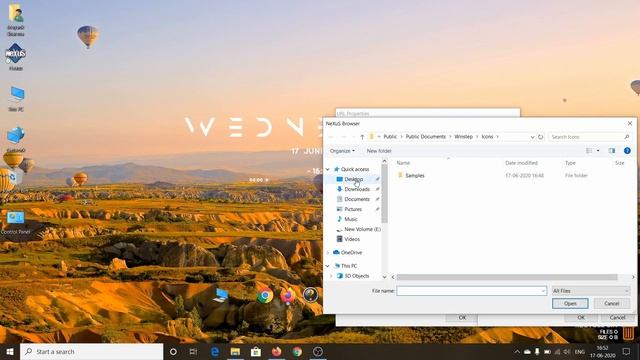Image resolution: width=640 pixels, height=360 pixels.
Task: Open the Organize dropdown menu
Action: [x=342, y=151]
